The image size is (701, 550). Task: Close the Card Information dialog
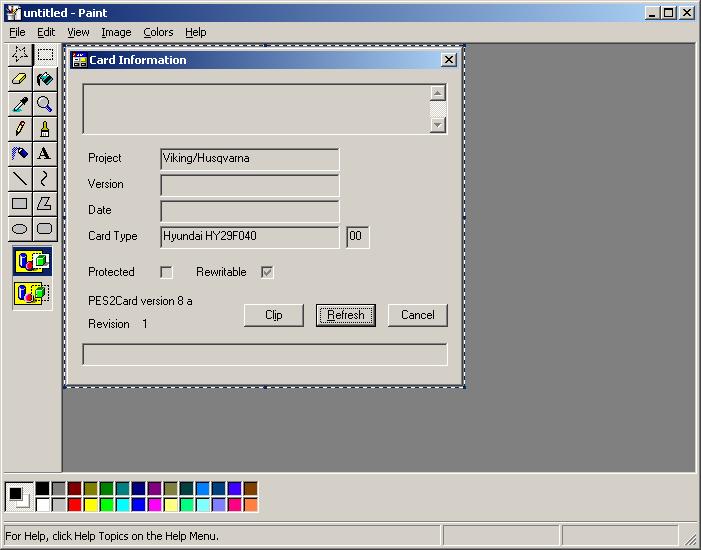(448, 59)
